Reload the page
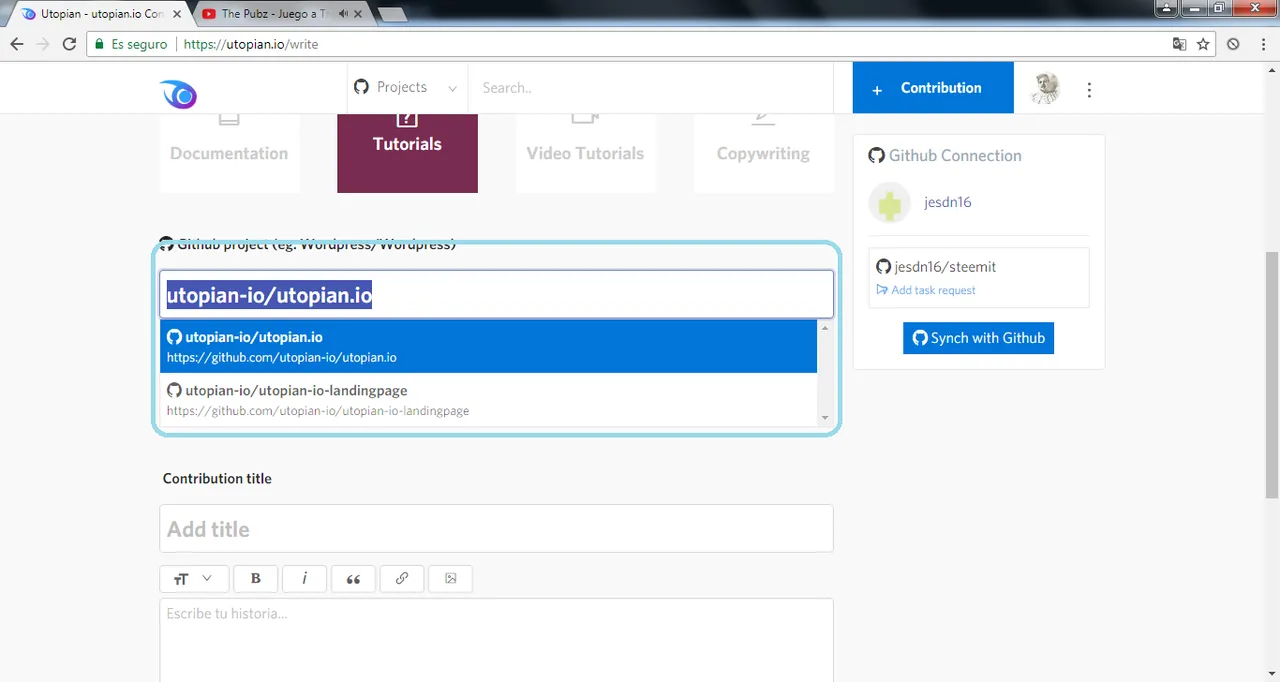The image size is (1280, 682). coord(69,44)
